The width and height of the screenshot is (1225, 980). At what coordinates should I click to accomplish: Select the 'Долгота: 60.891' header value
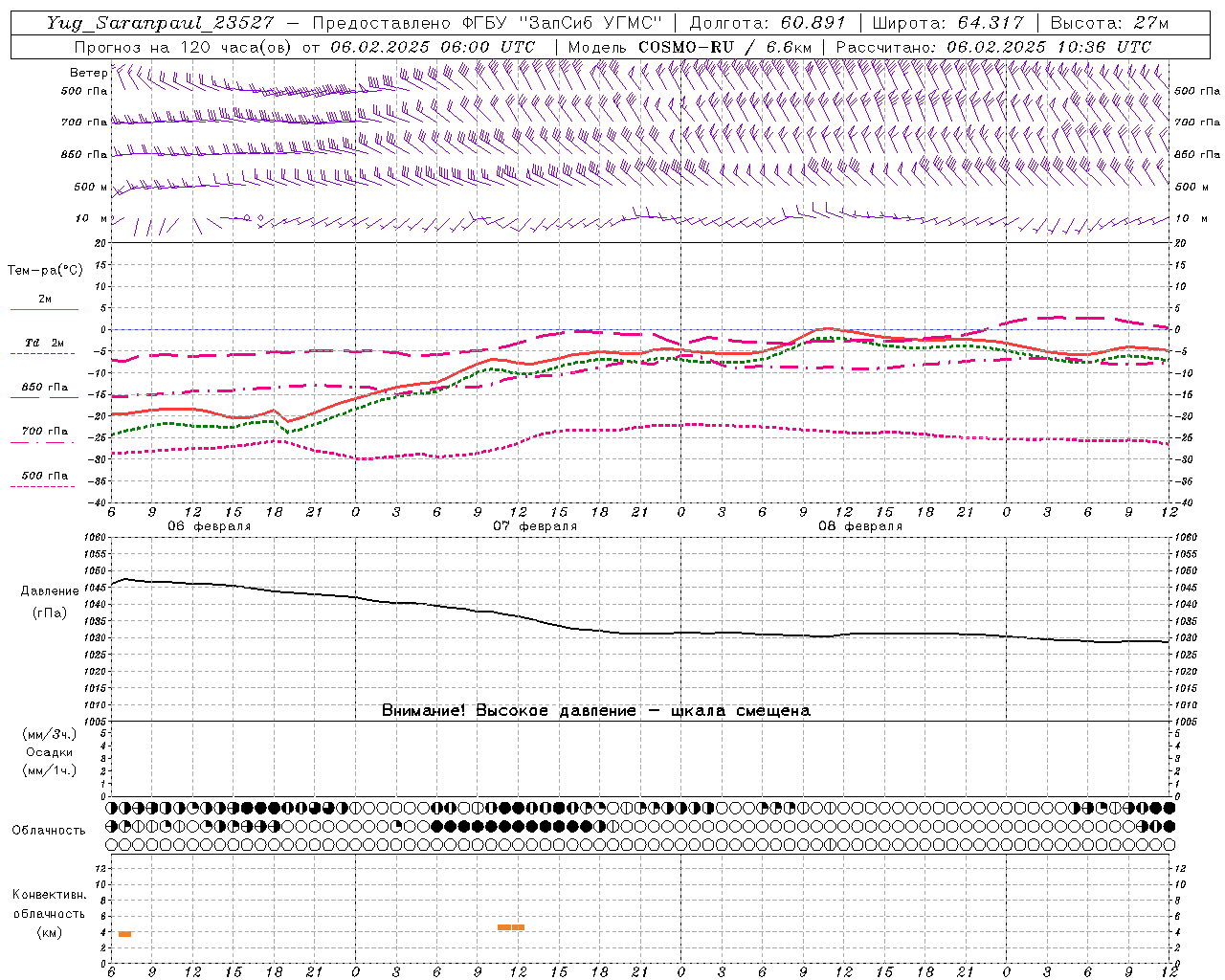pos(768,23)
